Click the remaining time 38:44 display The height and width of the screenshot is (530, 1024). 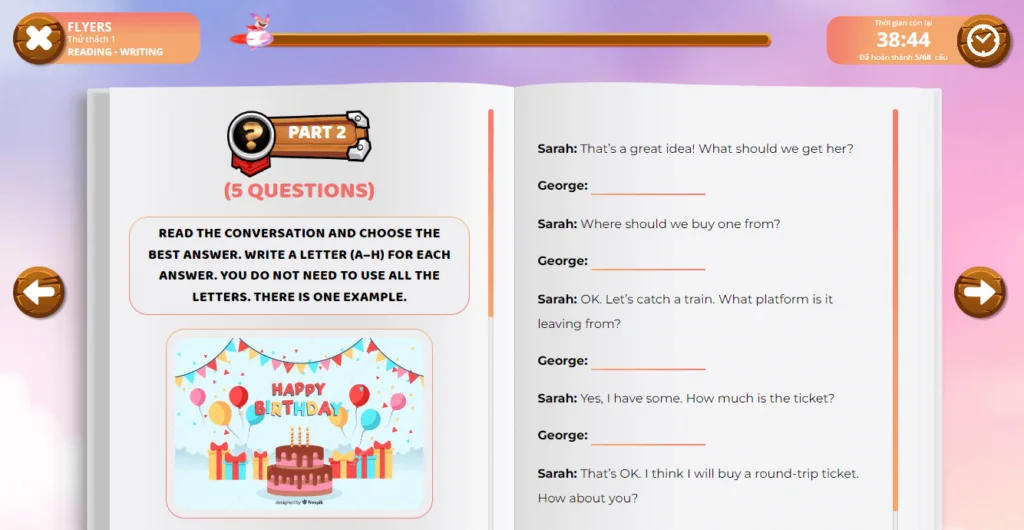pyautogui.click(x=902, y=40)
